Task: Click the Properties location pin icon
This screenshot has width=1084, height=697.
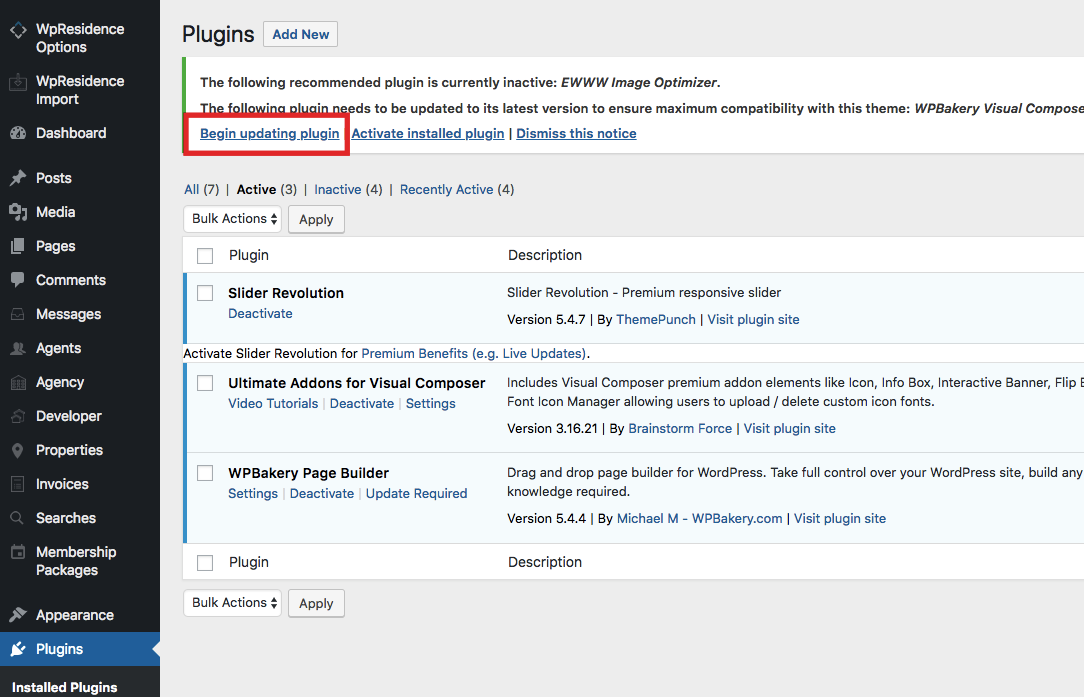Action: tap(19, 451)
